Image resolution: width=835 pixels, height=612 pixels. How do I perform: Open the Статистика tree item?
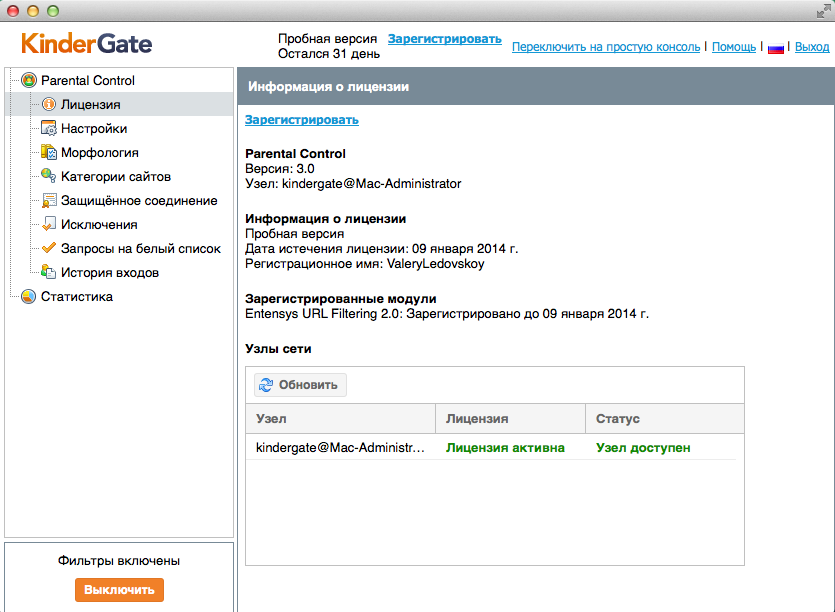tap(76, 297)
